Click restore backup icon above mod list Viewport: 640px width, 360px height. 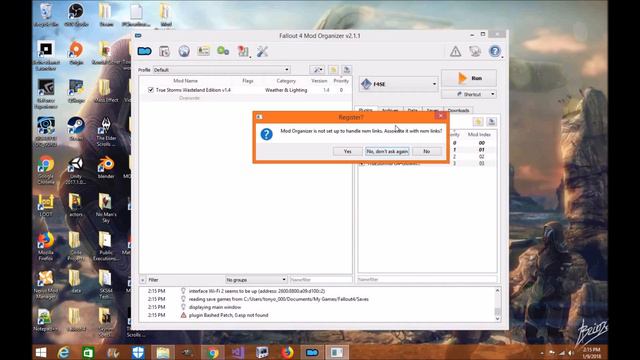click(x=333, y=70)
